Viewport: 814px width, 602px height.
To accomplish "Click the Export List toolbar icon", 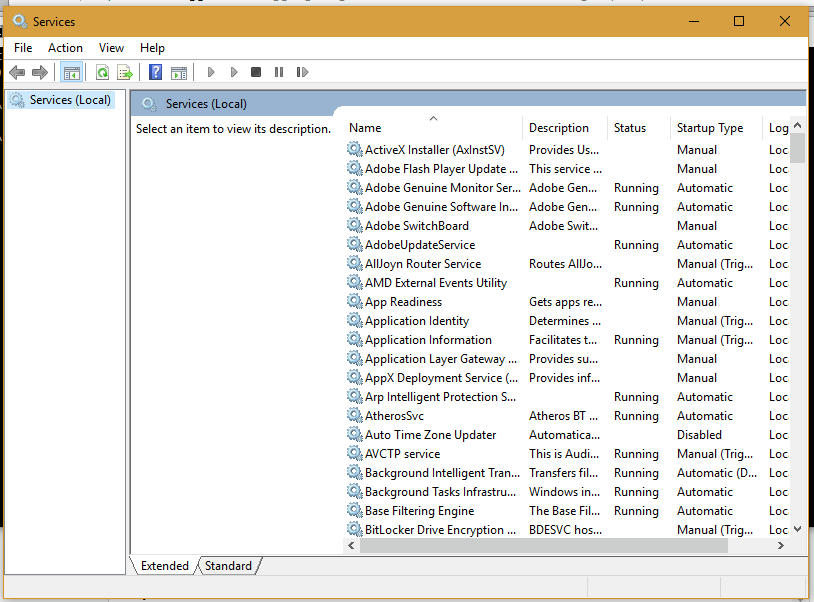I will pos(125,72).
